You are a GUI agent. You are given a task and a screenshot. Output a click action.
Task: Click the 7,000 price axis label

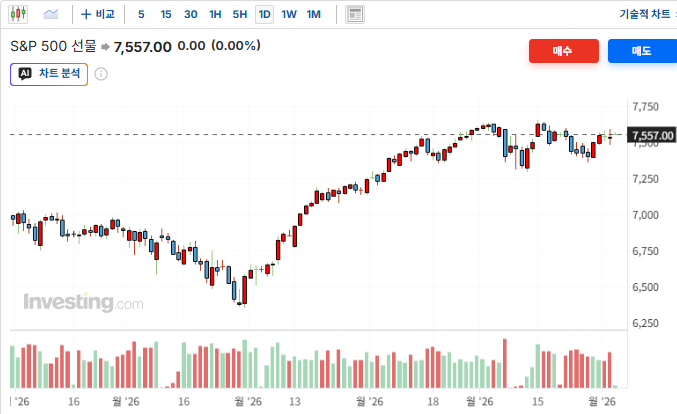click(x=645, y=215)
